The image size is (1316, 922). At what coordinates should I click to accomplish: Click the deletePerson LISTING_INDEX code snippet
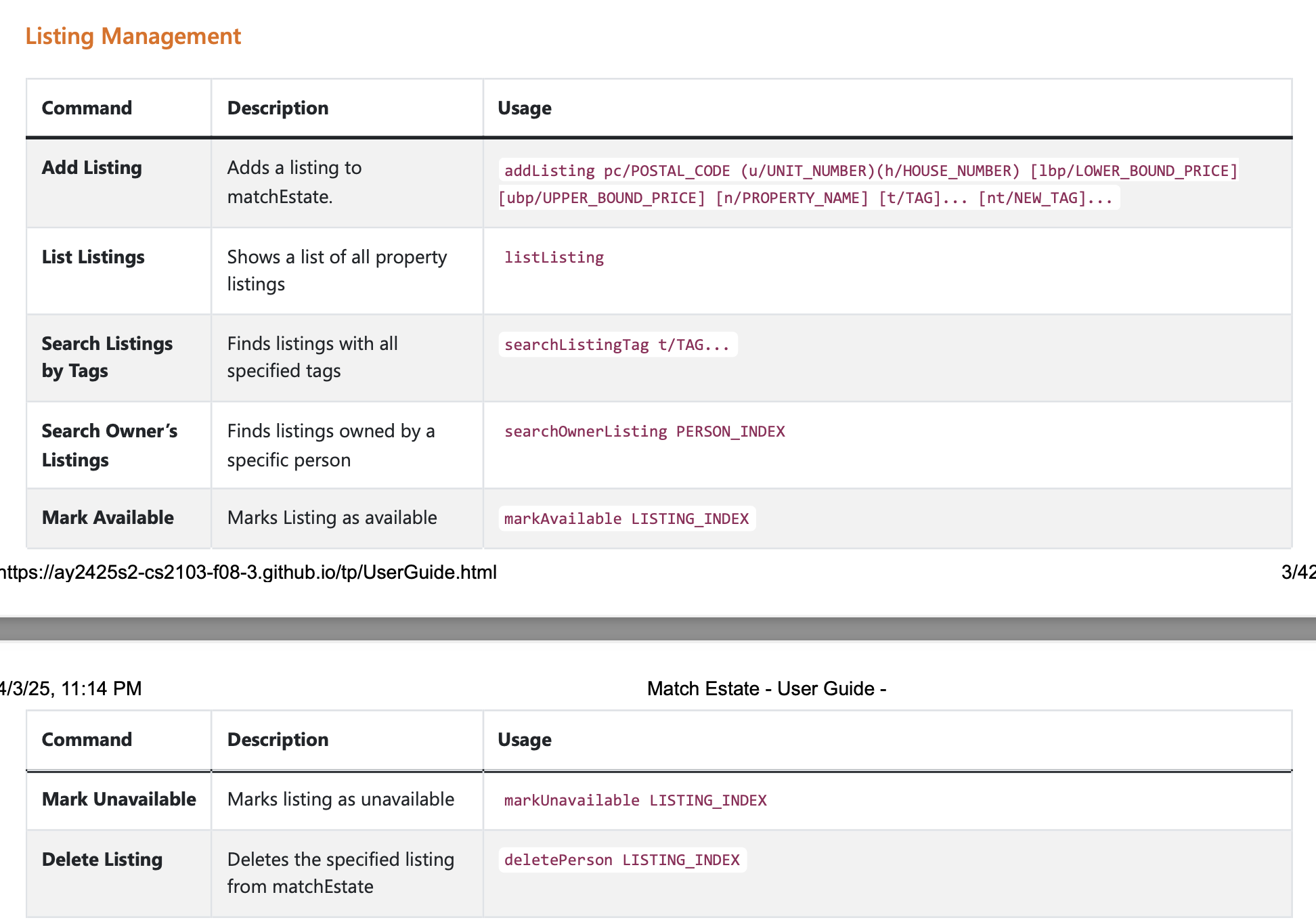[x=622, y=860]
